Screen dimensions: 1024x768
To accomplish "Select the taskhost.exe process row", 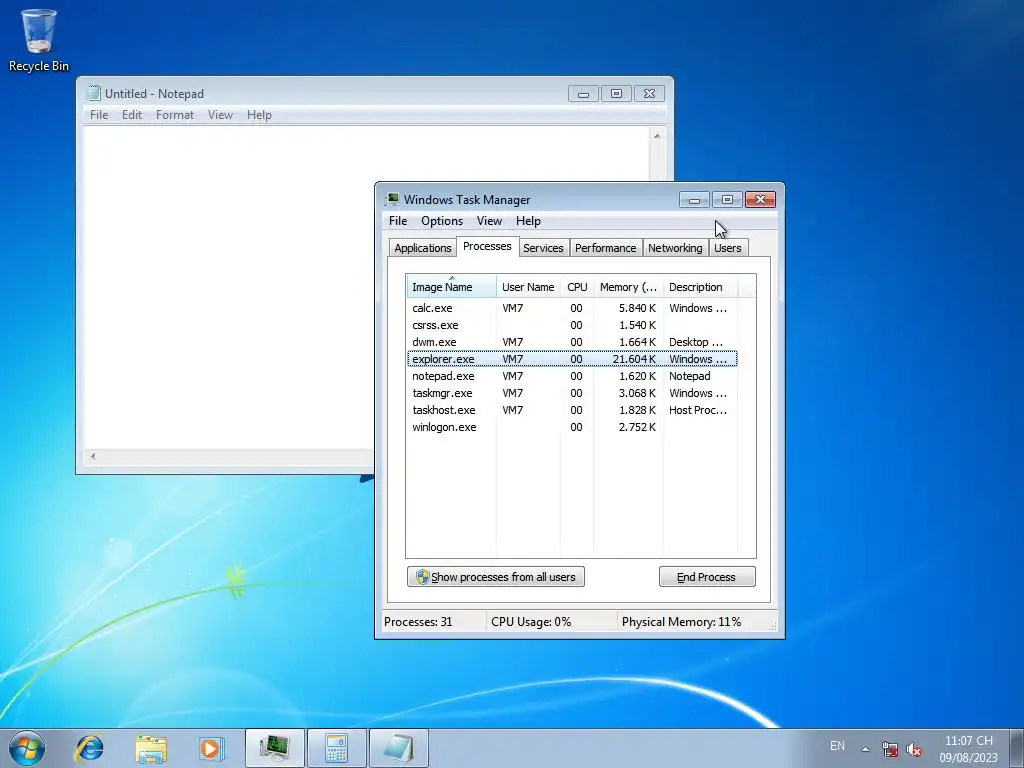I will [572, 409].
